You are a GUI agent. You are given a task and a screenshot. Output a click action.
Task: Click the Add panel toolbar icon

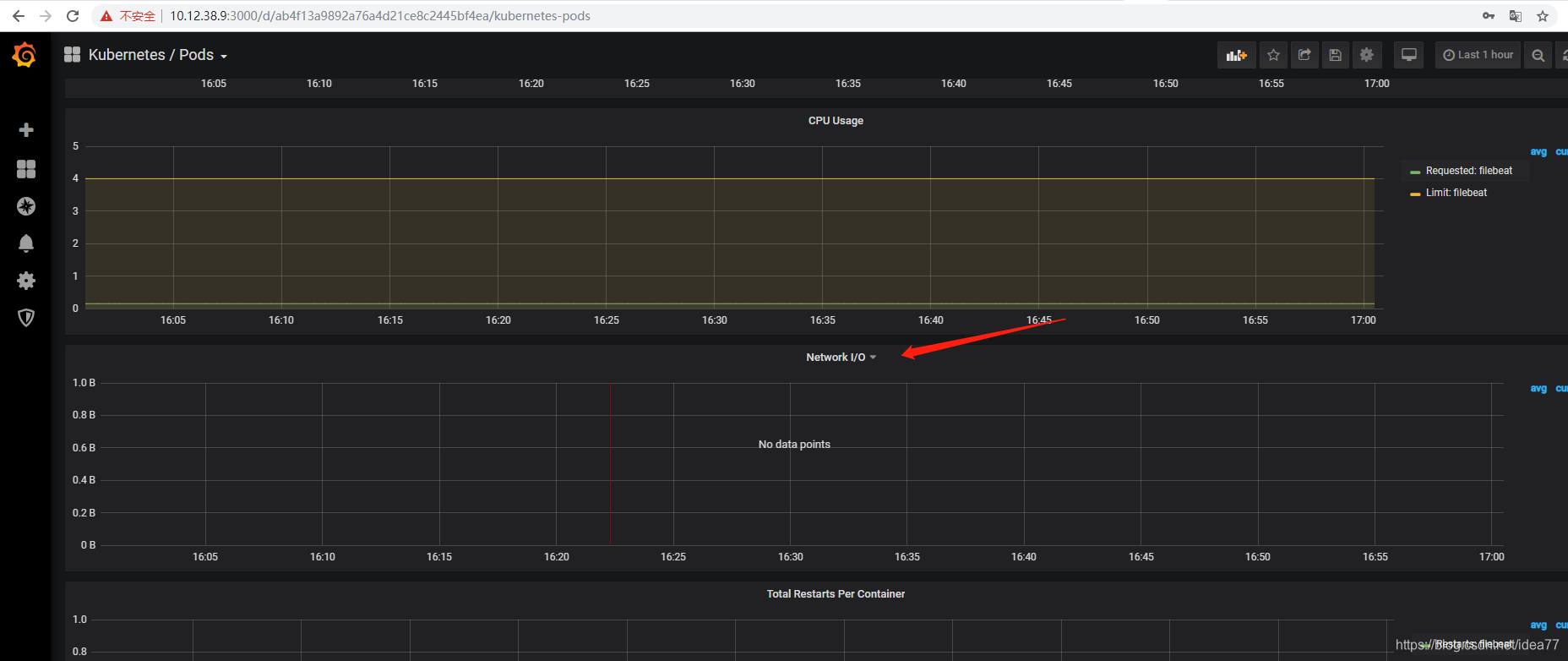(1237, 55)
